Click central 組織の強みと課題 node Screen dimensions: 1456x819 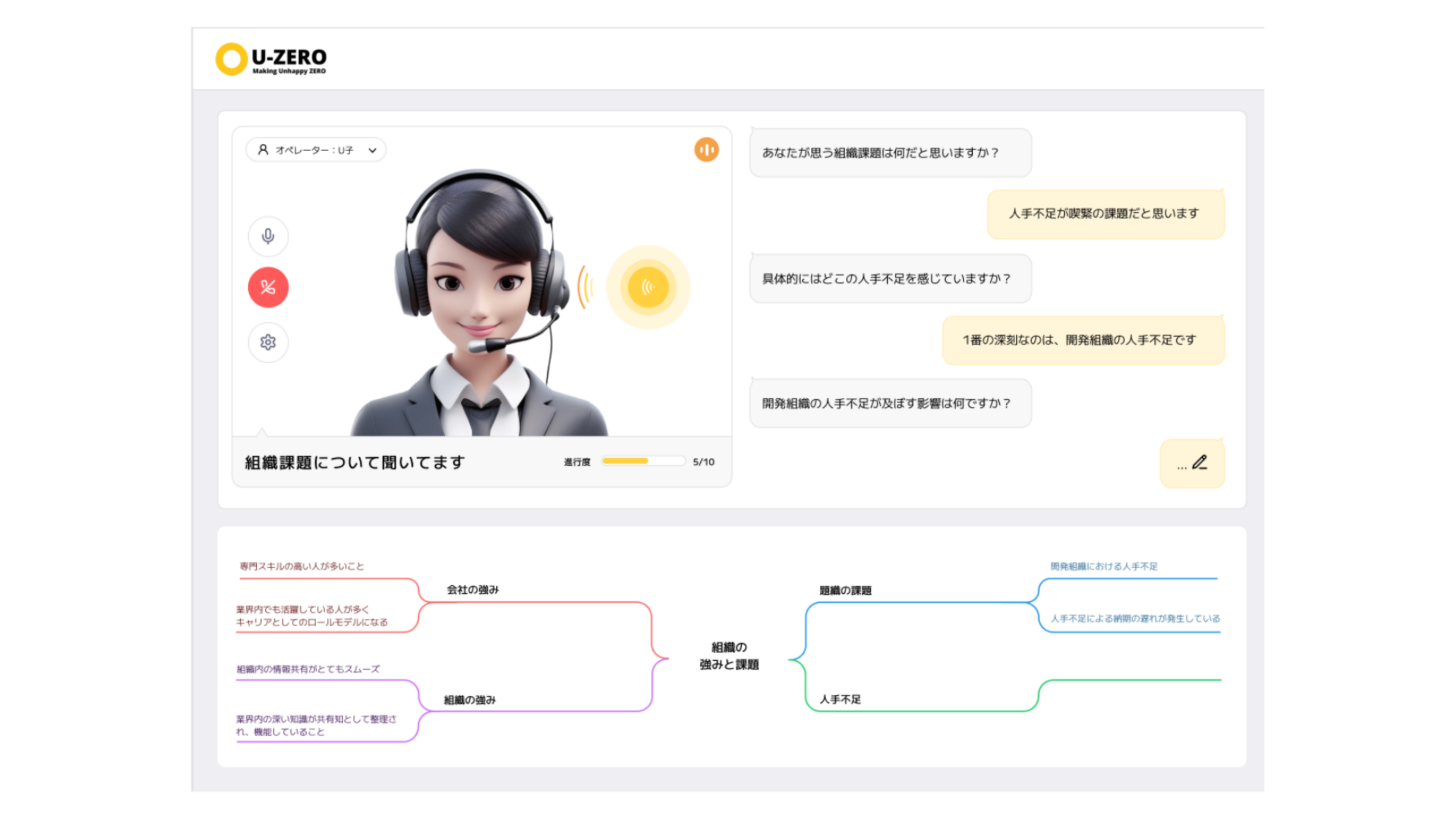coord(728,656)
